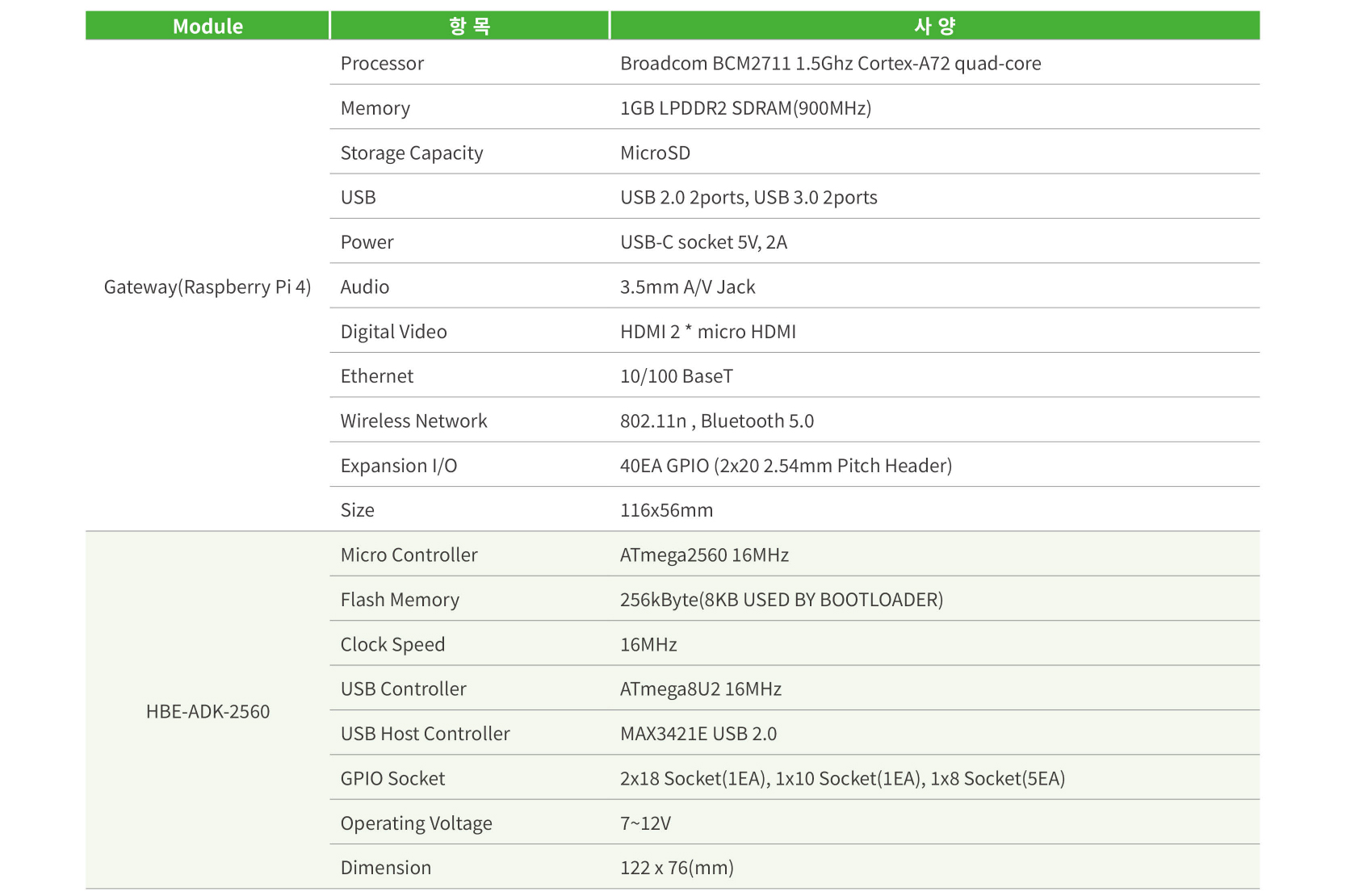Click the Expansion I/O label
The height and width of the screenshot is (896, 1346).
[x=399, y=466]
